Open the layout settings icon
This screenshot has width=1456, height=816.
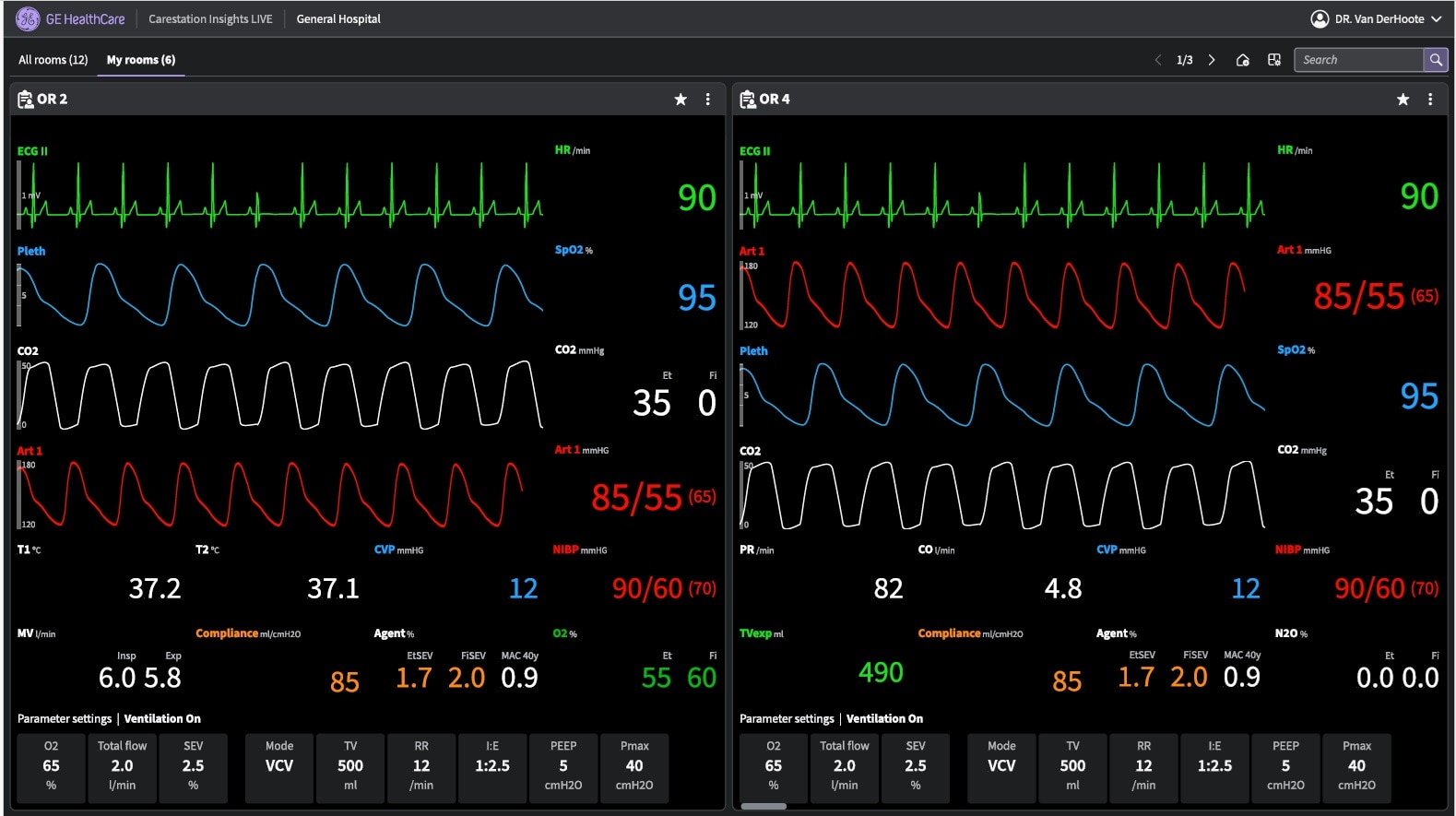coord(1274,60)
